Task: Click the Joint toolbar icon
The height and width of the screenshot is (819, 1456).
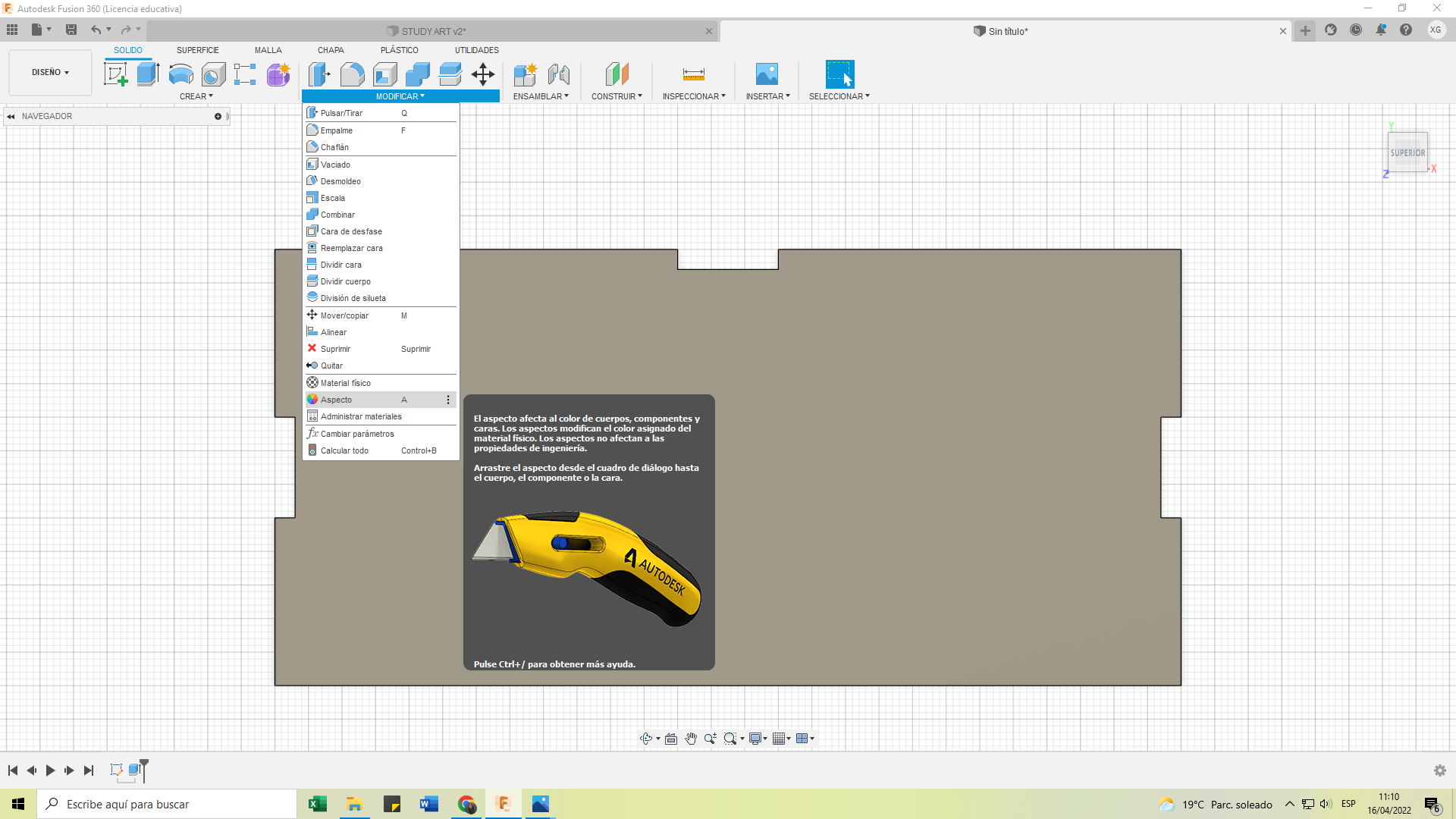Action: tap(559, 74)
